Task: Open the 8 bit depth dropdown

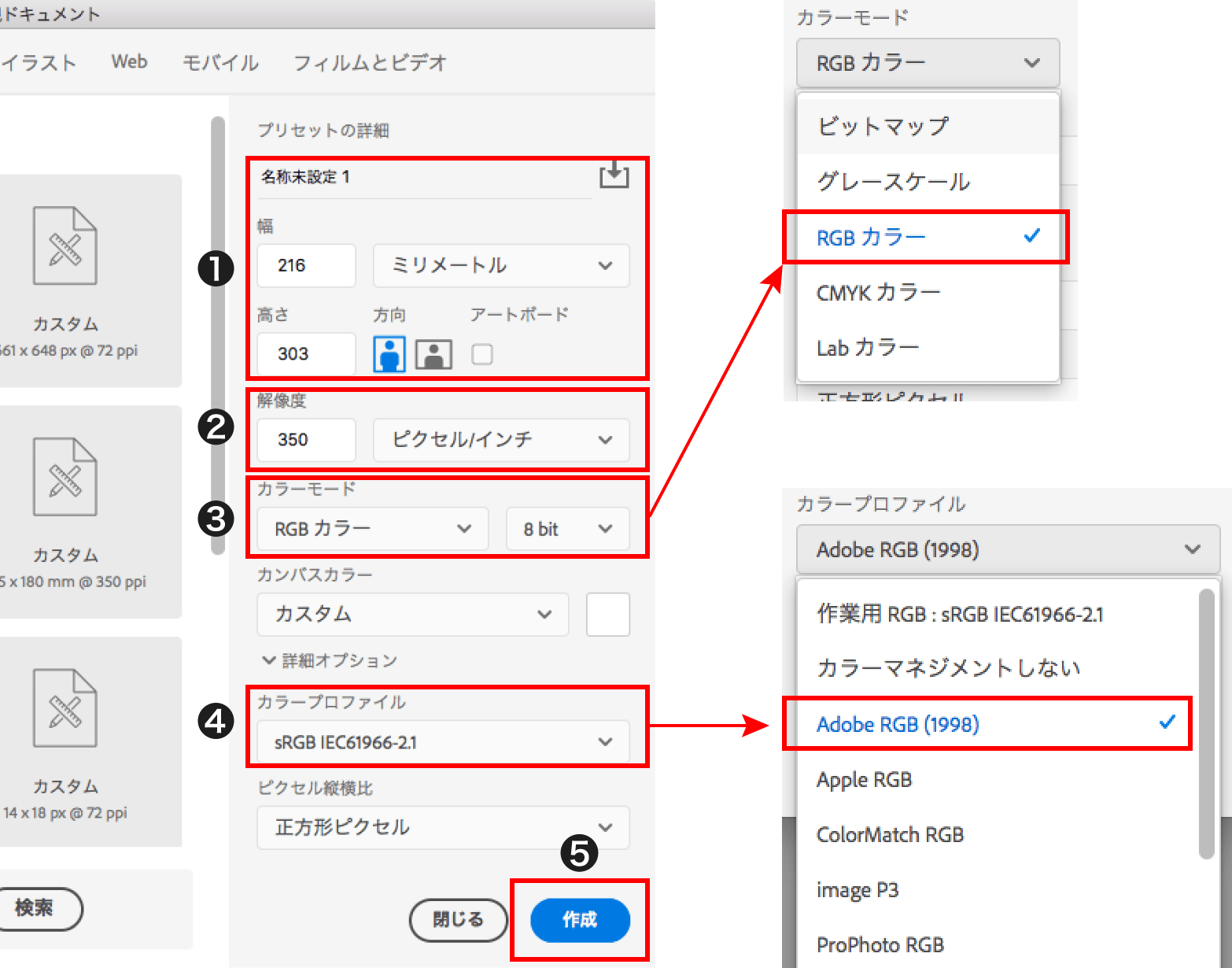Action: 566,529
